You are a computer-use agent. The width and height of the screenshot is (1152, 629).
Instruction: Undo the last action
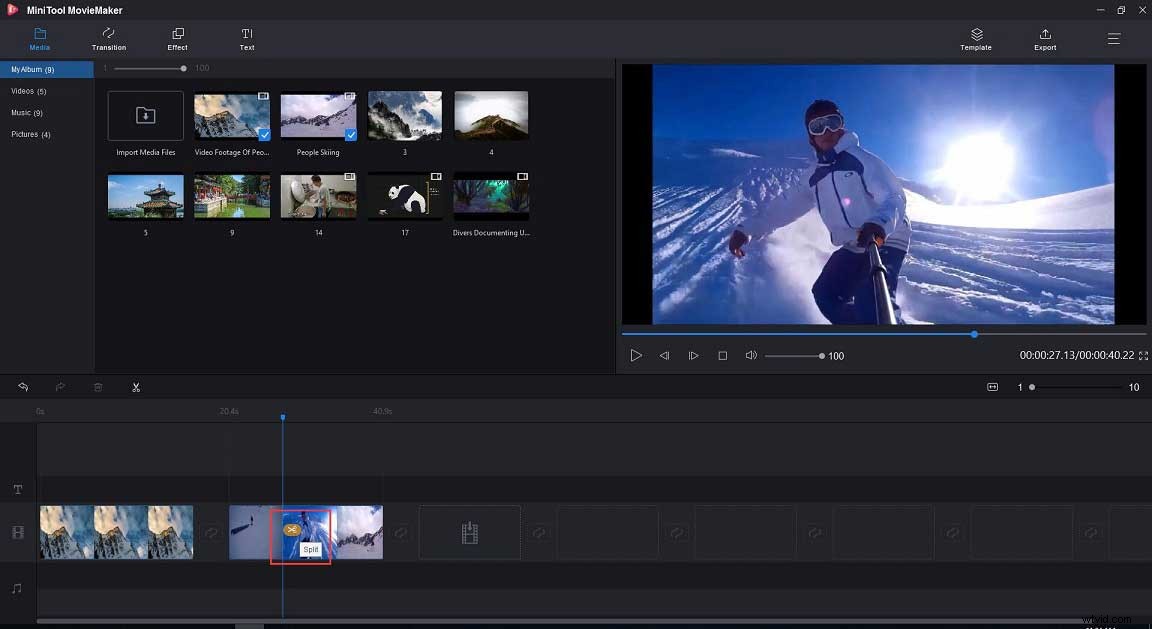coord(22,387)
